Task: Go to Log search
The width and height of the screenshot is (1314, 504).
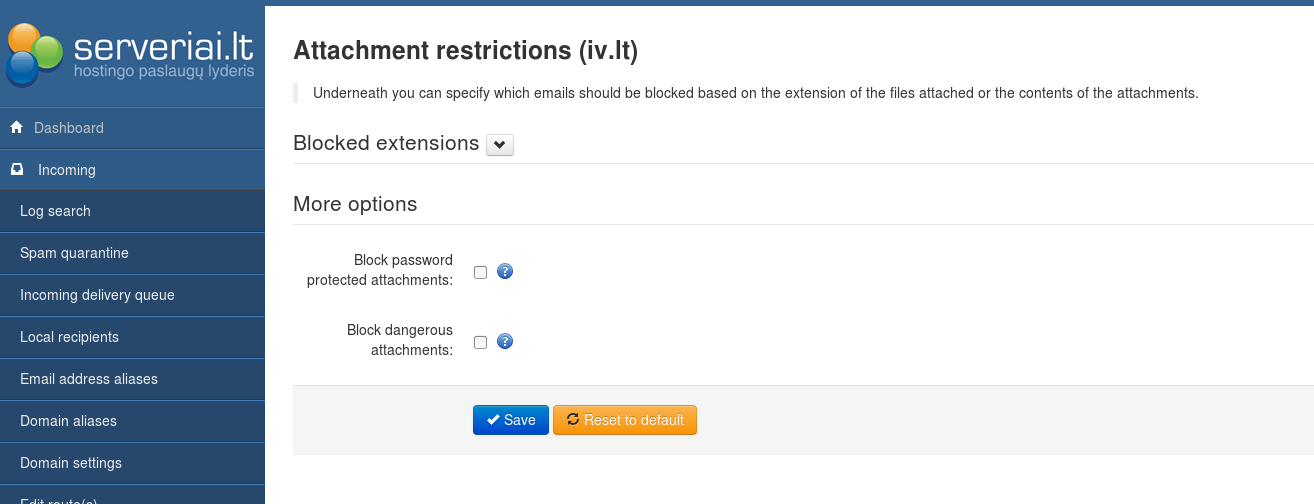Action: click(55, 211)
